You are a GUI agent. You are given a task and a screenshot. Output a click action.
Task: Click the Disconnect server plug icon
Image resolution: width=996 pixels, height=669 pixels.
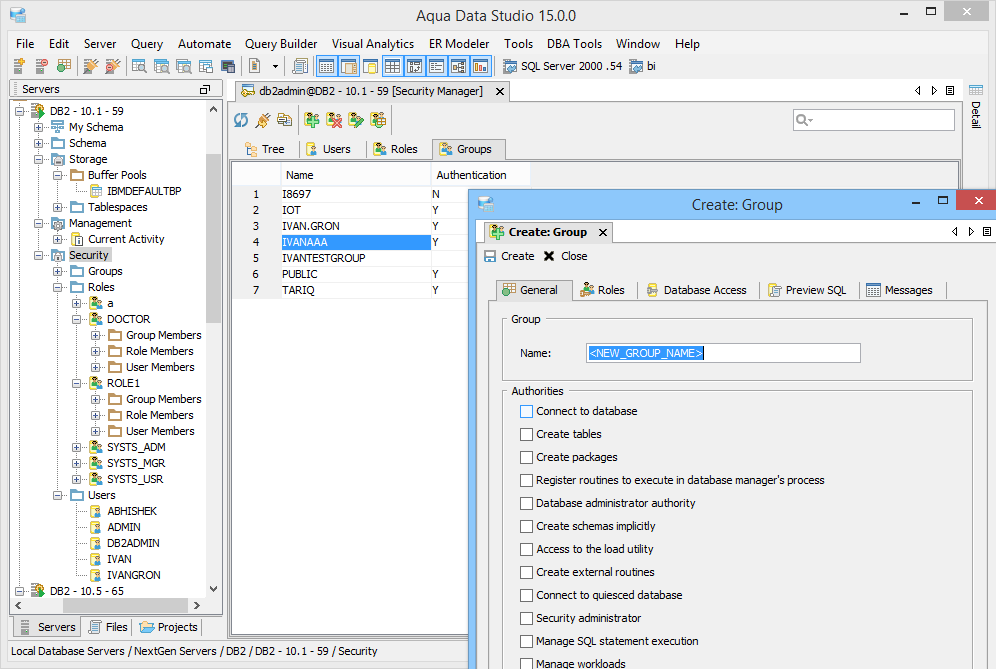pos(112,65)
